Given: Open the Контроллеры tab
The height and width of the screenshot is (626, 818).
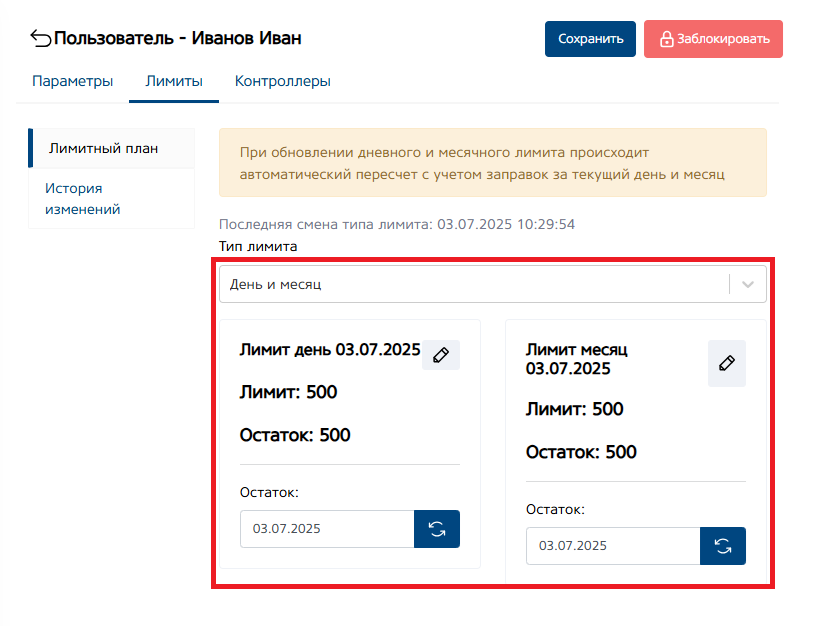Looking at the screenshot, I should click(283, 82).
